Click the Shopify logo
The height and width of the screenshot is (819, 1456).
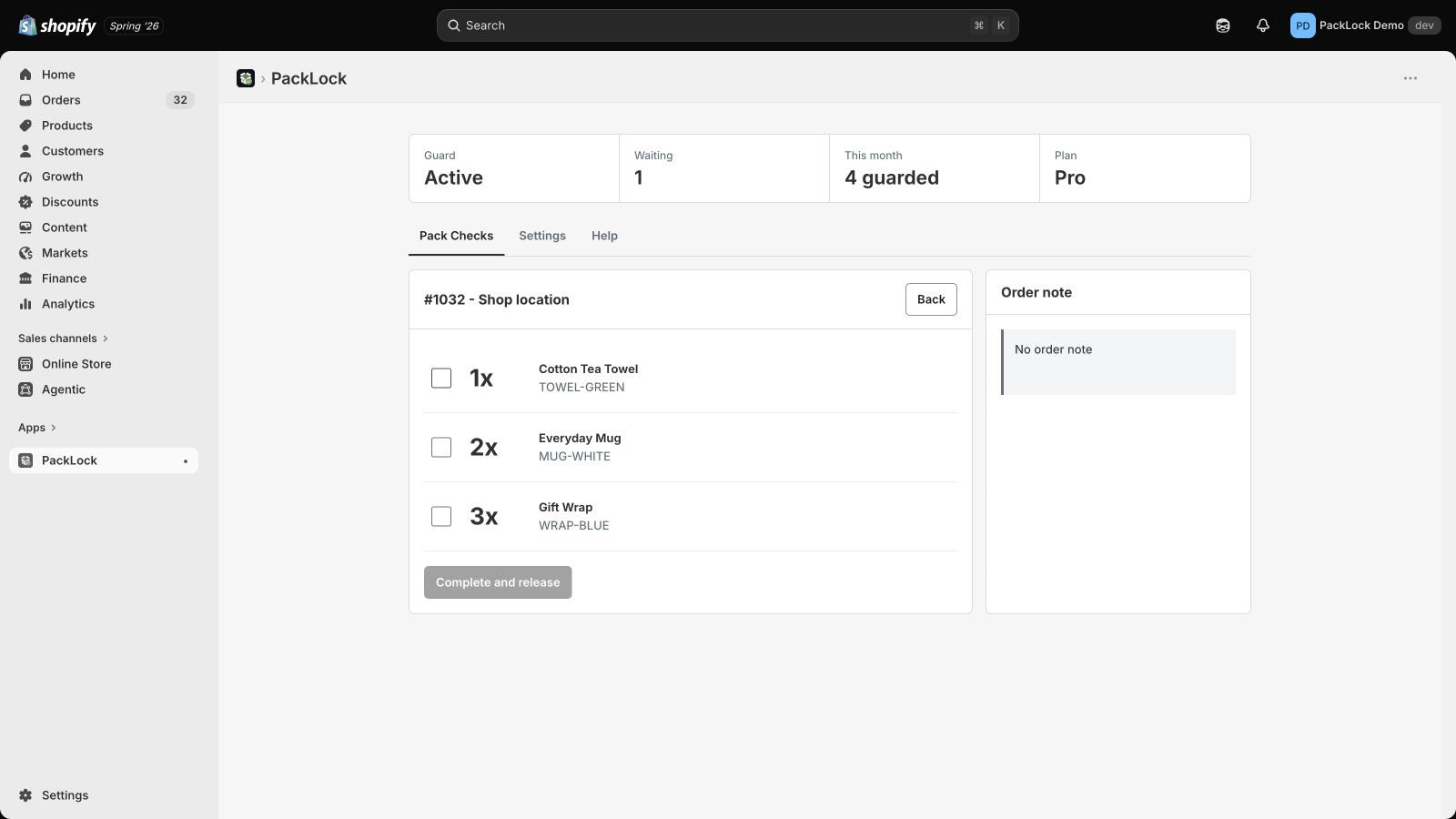[57, 25]
